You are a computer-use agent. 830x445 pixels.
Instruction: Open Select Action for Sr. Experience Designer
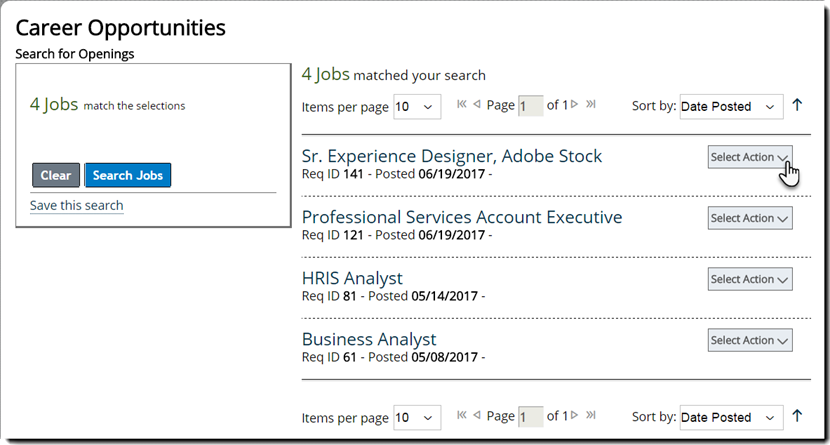pyautogui.click(x=750, y=157)
